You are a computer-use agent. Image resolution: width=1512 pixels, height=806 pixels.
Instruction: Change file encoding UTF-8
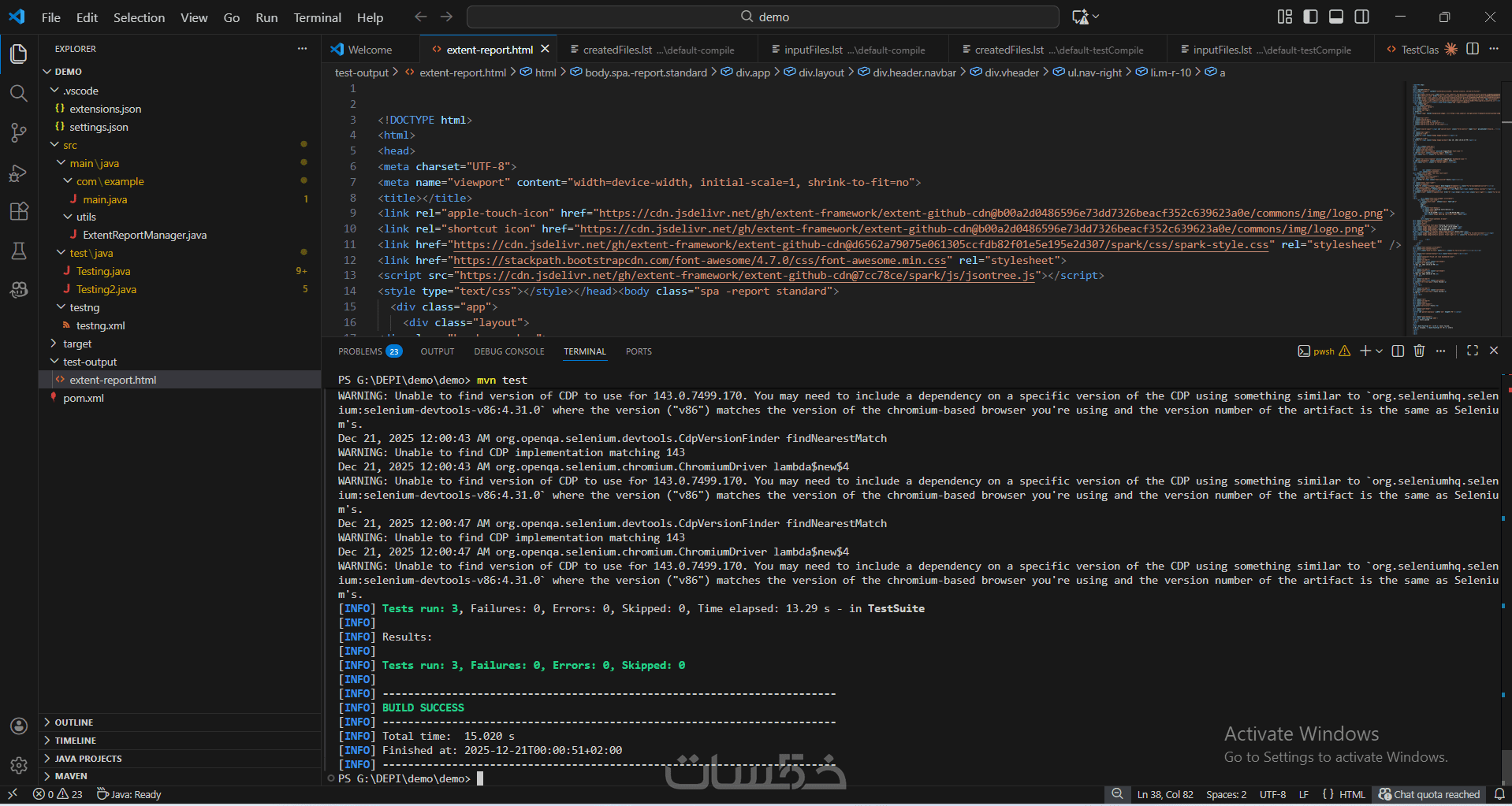click(1272, 794)
